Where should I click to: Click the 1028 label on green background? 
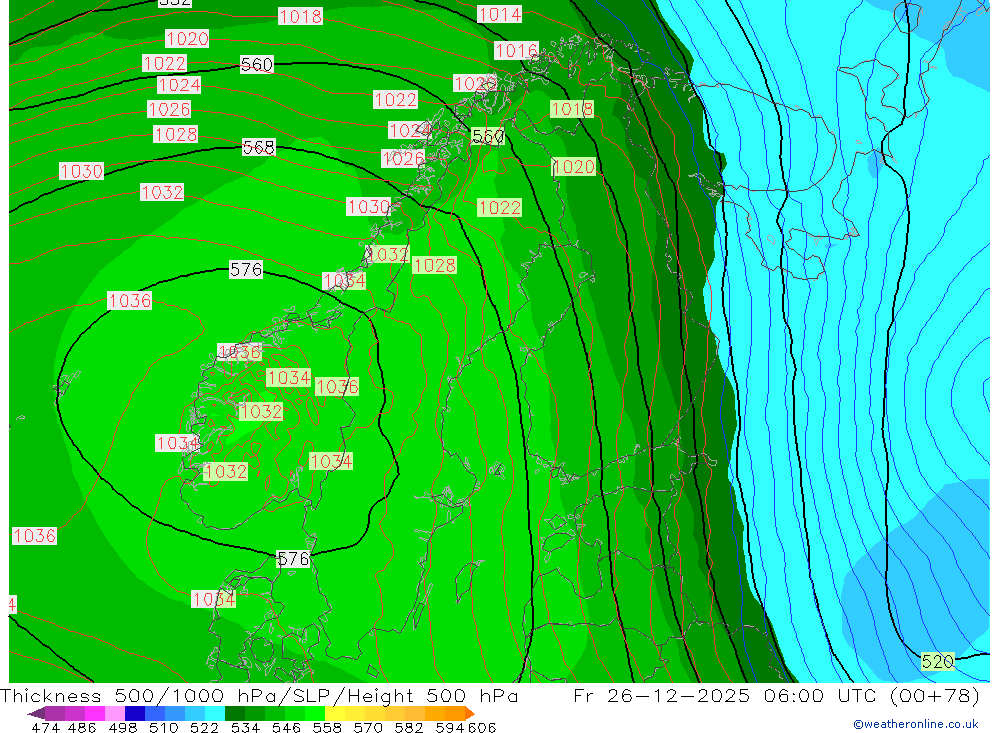(434, 265)
